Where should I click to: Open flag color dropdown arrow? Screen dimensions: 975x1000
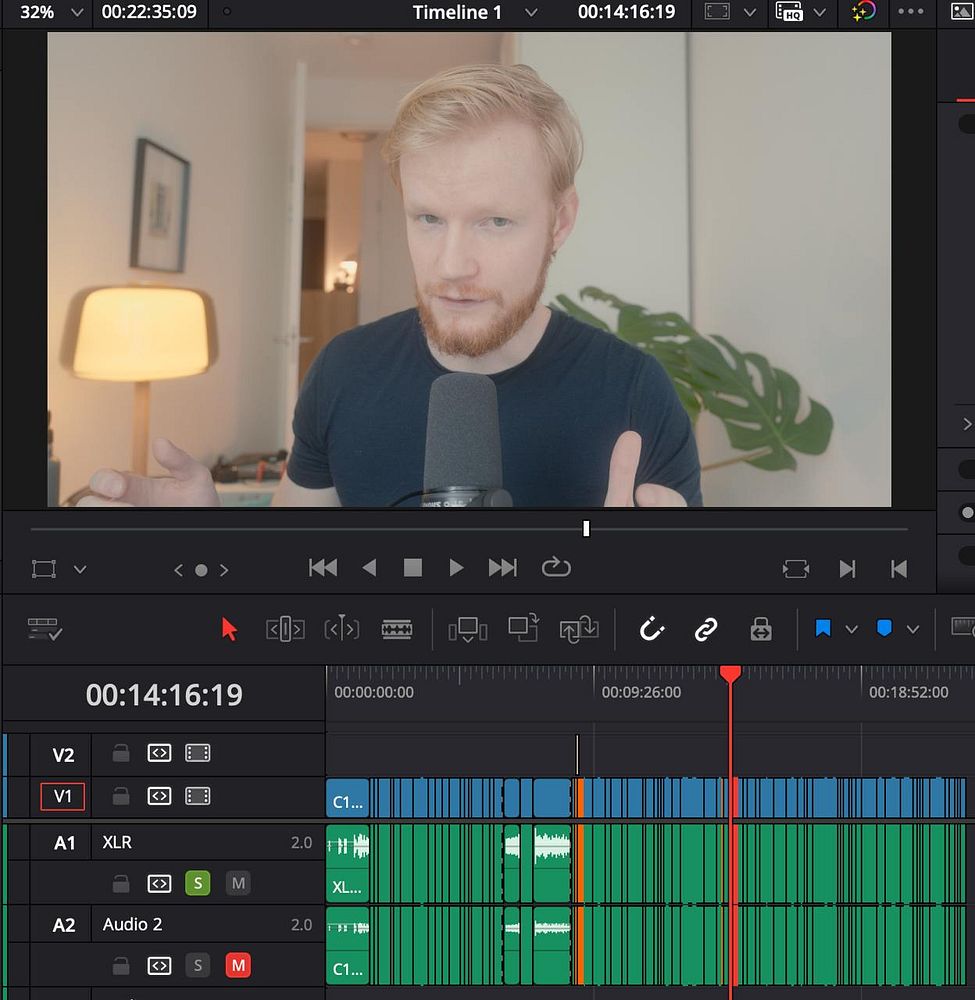tap(851, 630)
